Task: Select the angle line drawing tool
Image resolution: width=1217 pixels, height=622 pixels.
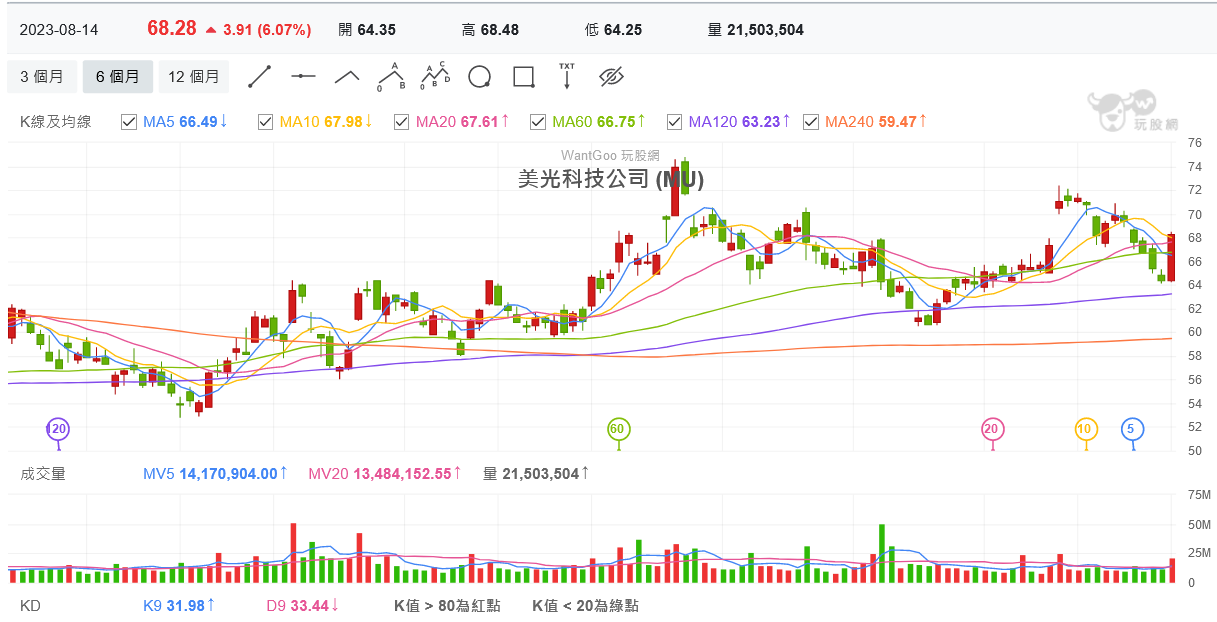Action: pyautogui.click(x=347, y=76)
